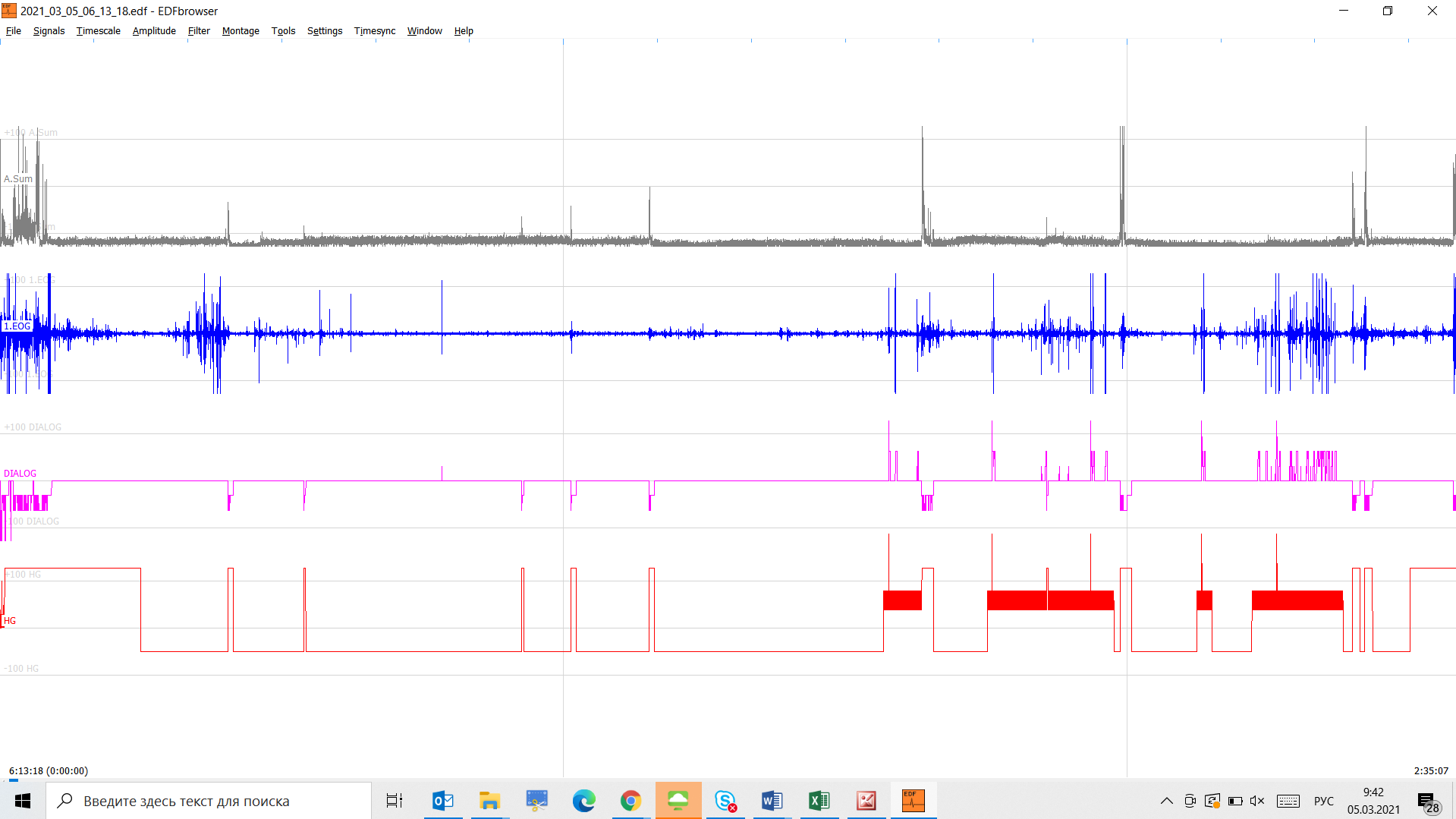Select the DIALOG signal label

20,474
